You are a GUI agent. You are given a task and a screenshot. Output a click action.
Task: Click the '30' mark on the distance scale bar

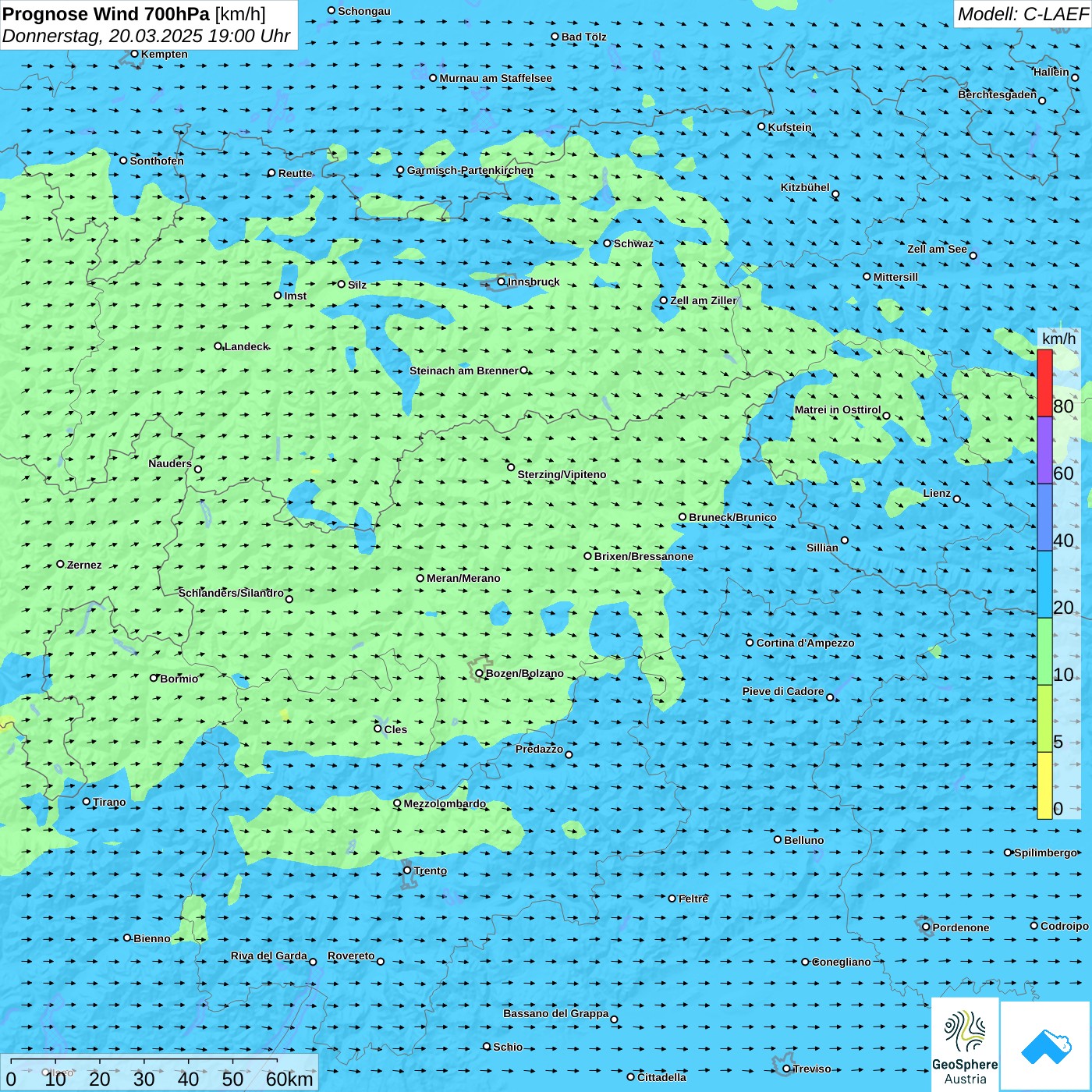point(144,1079)
